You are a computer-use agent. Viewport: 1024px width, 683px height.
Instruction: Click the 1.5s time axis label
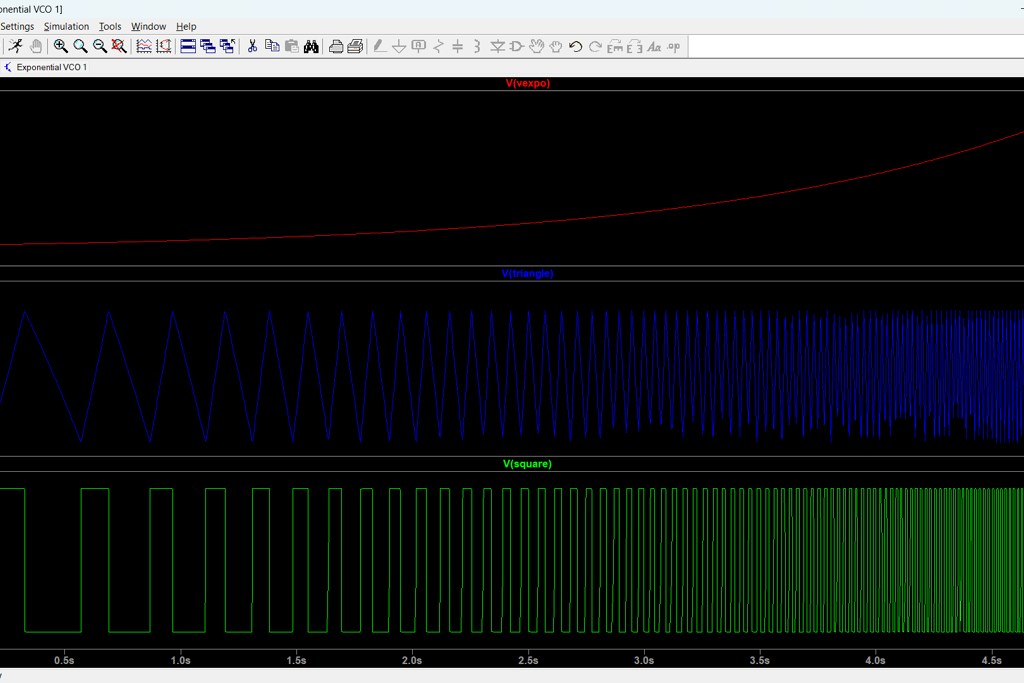(296, 660)
